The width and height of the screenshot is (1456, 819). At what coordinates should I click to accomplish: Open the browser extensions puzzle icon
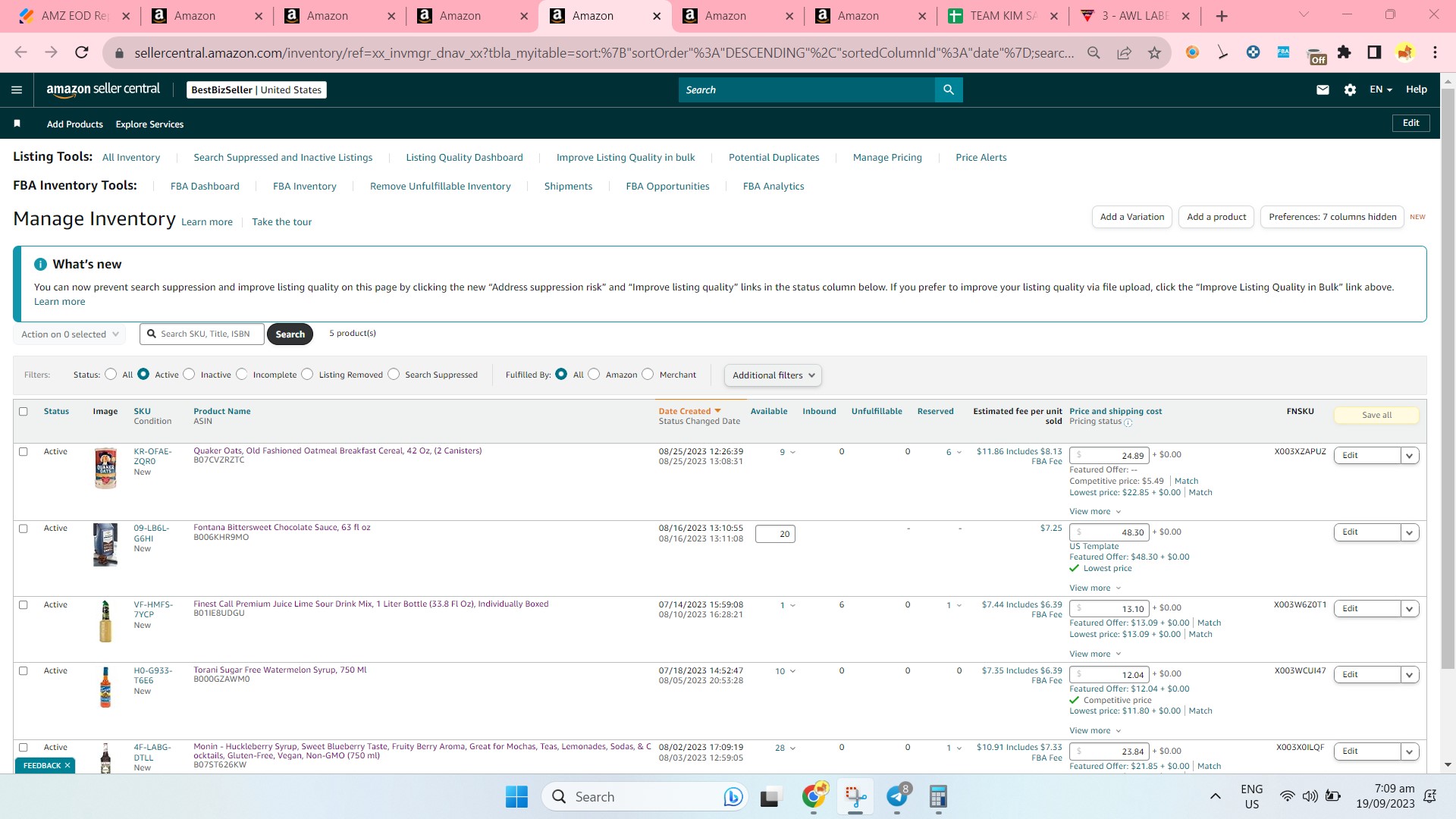[x=1344, y=52]
